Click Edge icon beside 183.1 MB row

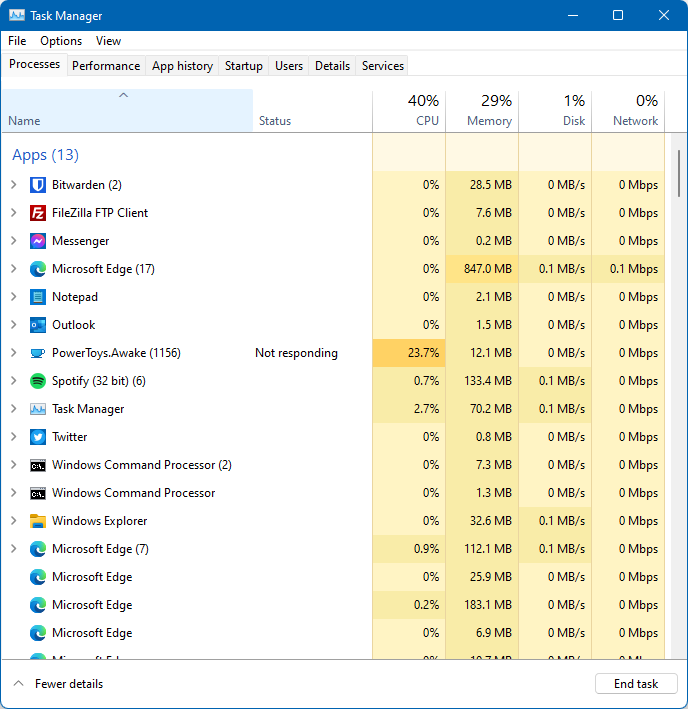[38, 605]
